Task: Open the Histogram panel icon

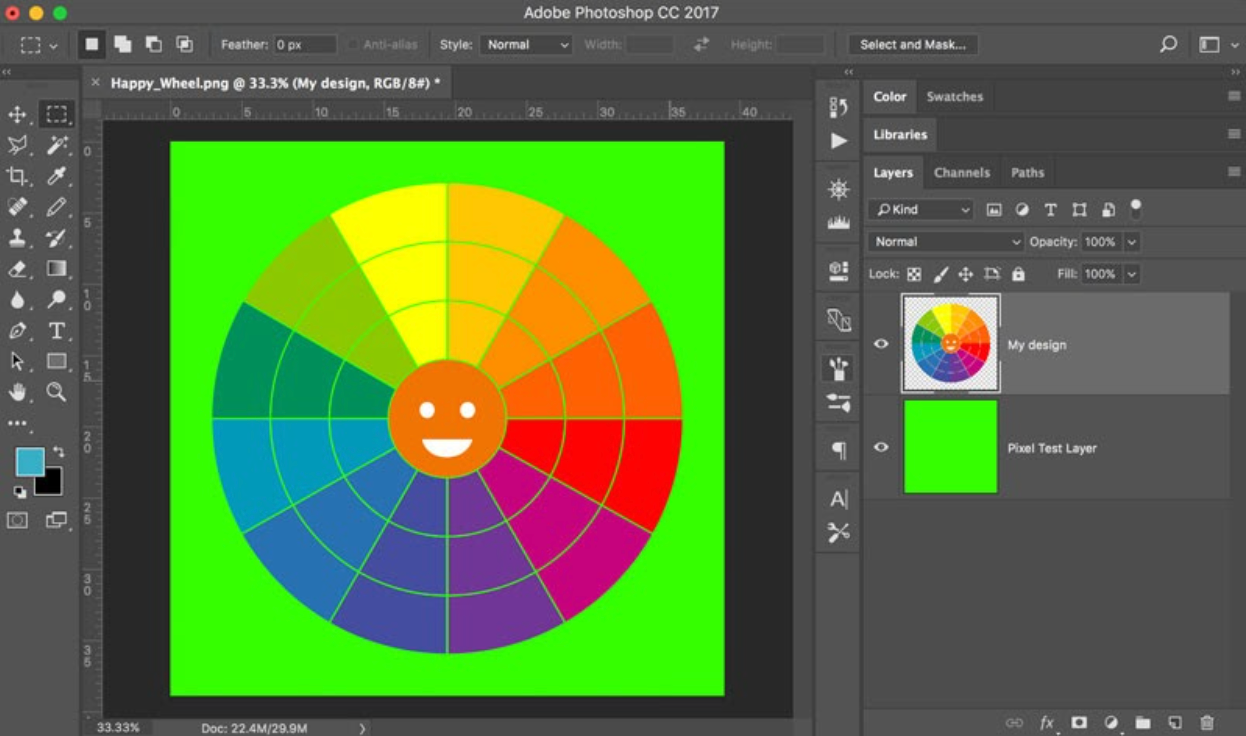Action: coord(839,223)
